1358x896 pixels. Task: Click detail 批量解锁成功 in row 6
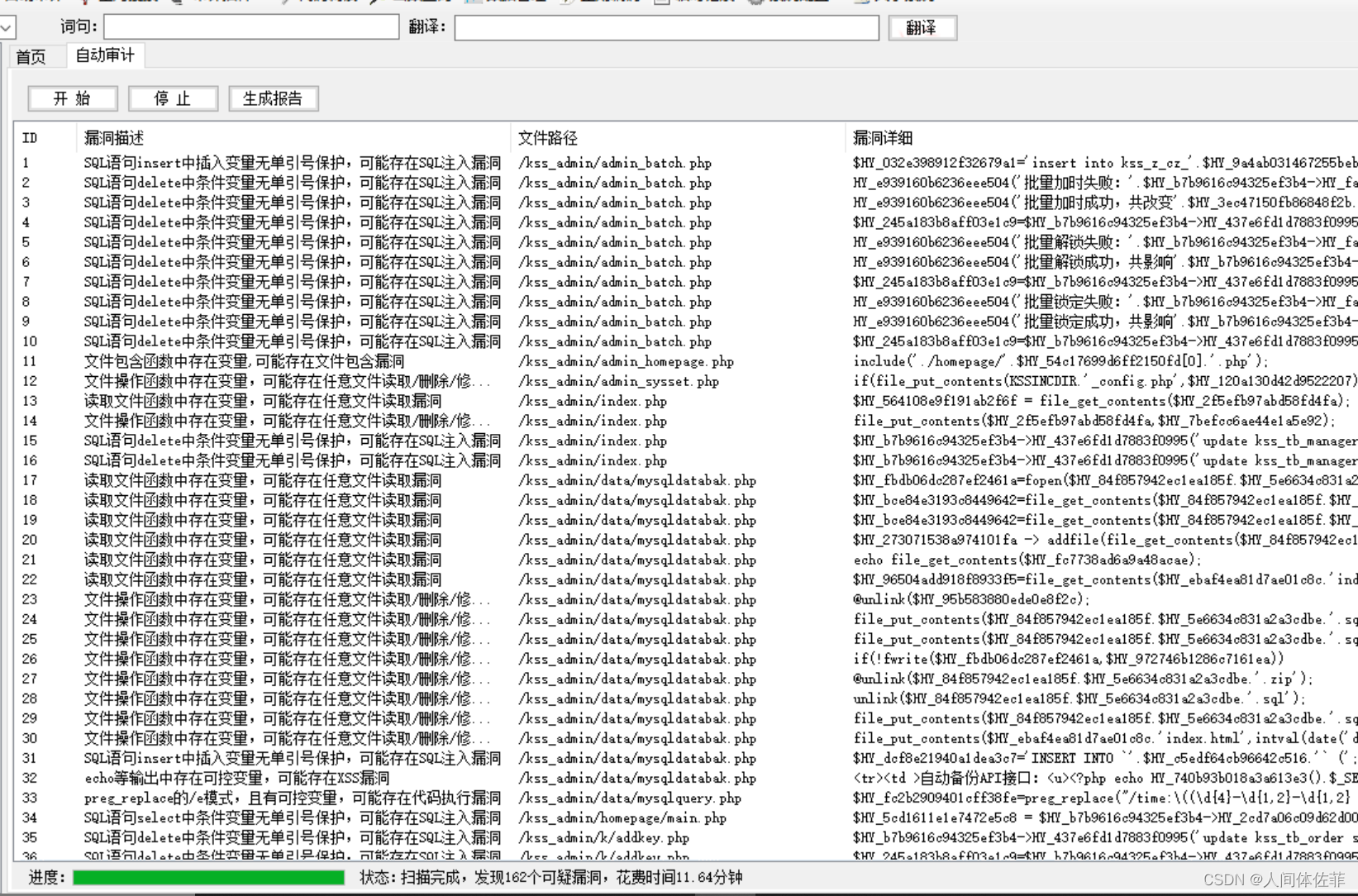(x=1105, y=262)
